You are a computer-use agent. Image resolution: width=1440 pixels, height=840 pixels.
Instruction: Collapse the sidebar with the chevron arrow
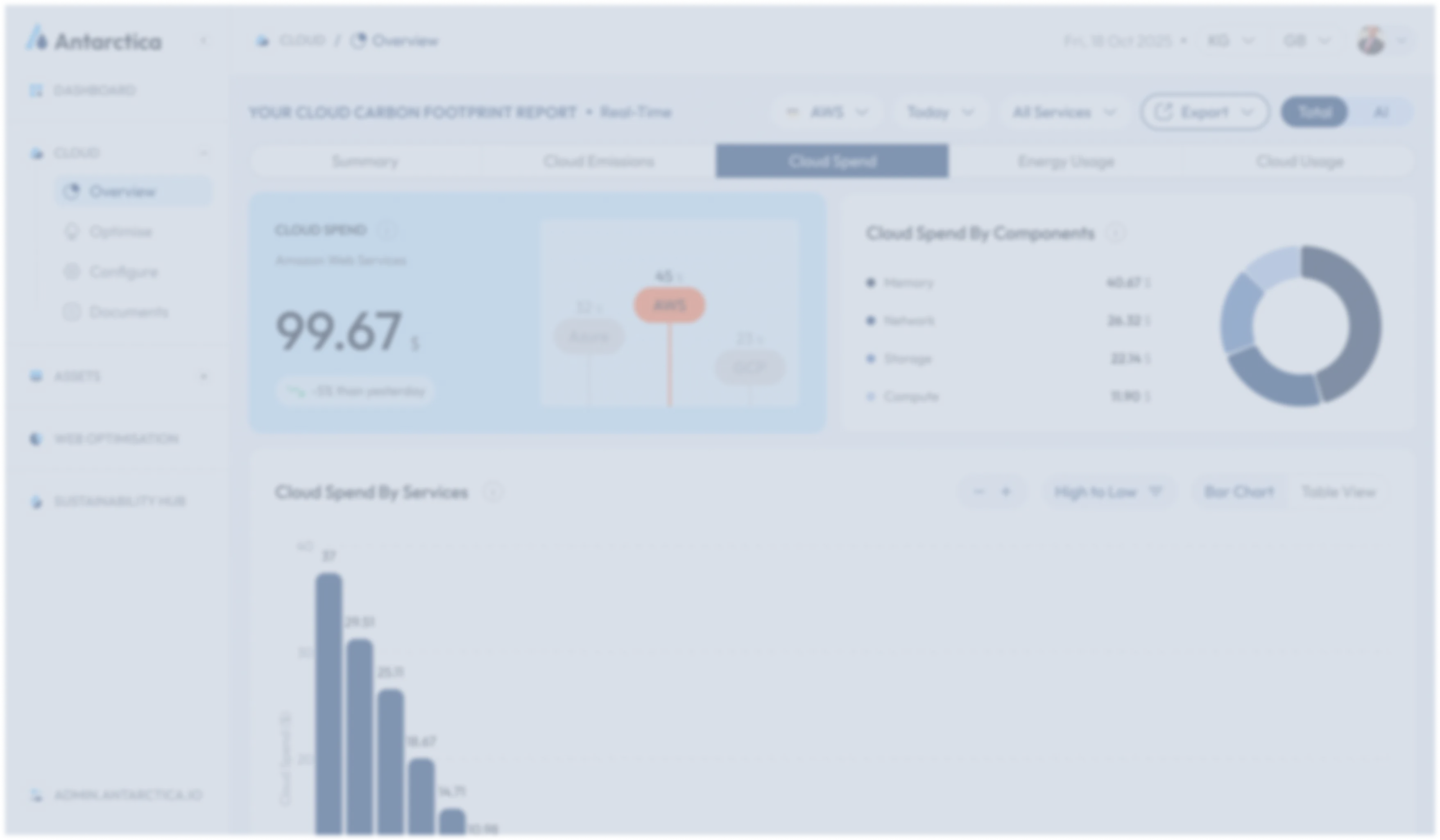(x=204, y=41)
